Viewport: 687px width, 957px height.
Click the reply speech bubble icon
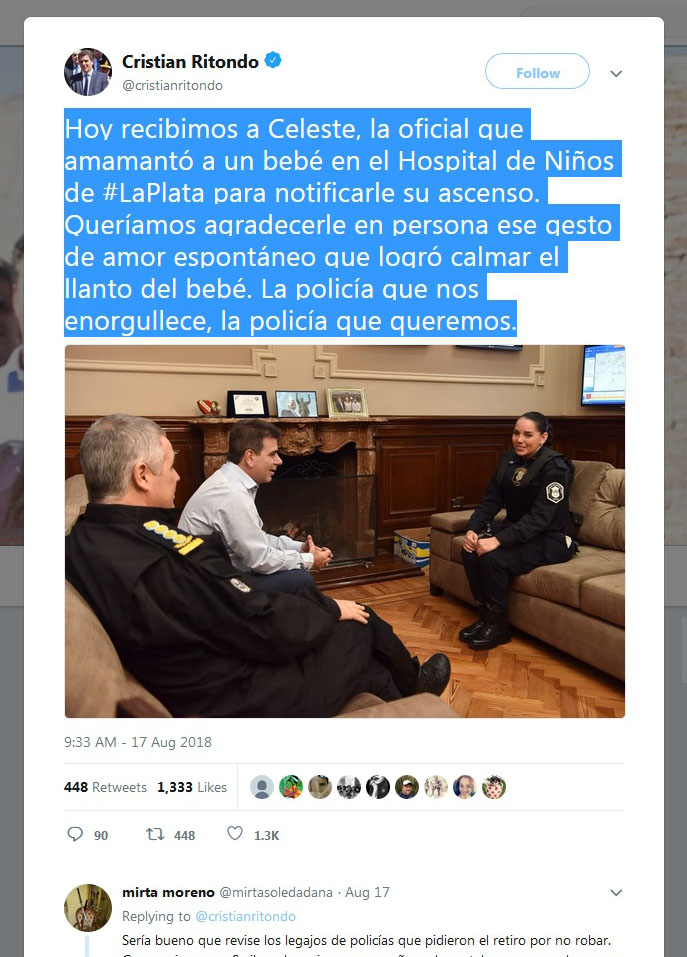[75, 834]
